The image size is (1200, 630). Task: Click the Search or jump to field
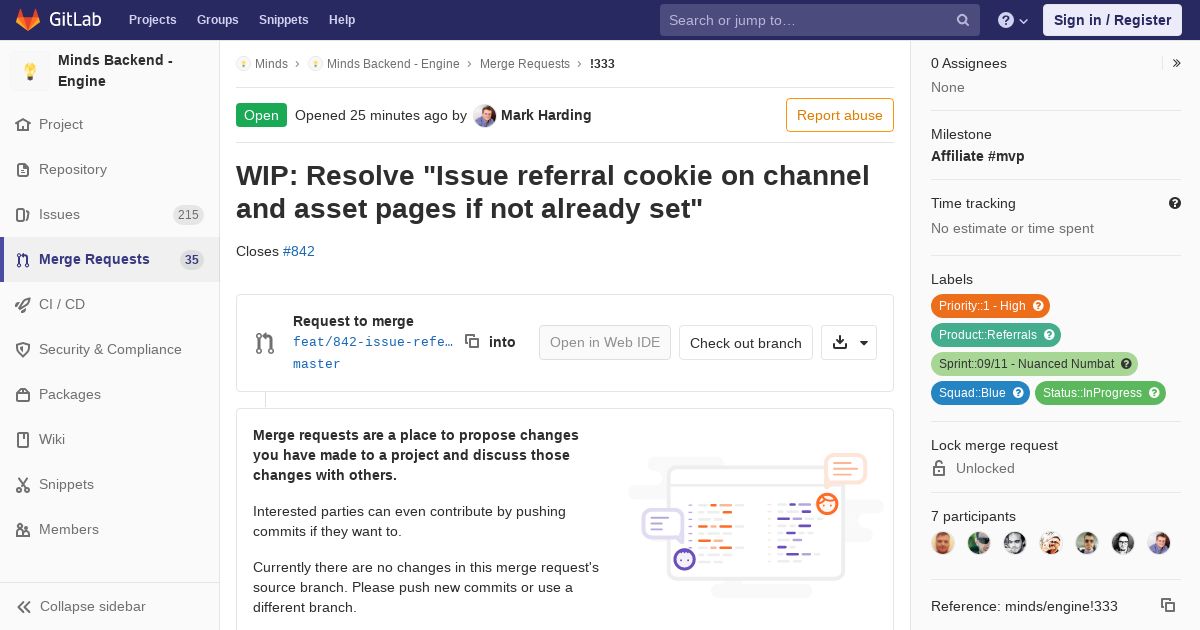[x=820, y=20]
